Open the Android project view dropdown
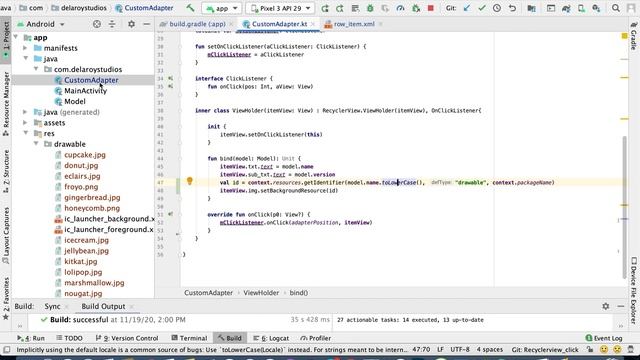640x360 pixels. [41, 24]
